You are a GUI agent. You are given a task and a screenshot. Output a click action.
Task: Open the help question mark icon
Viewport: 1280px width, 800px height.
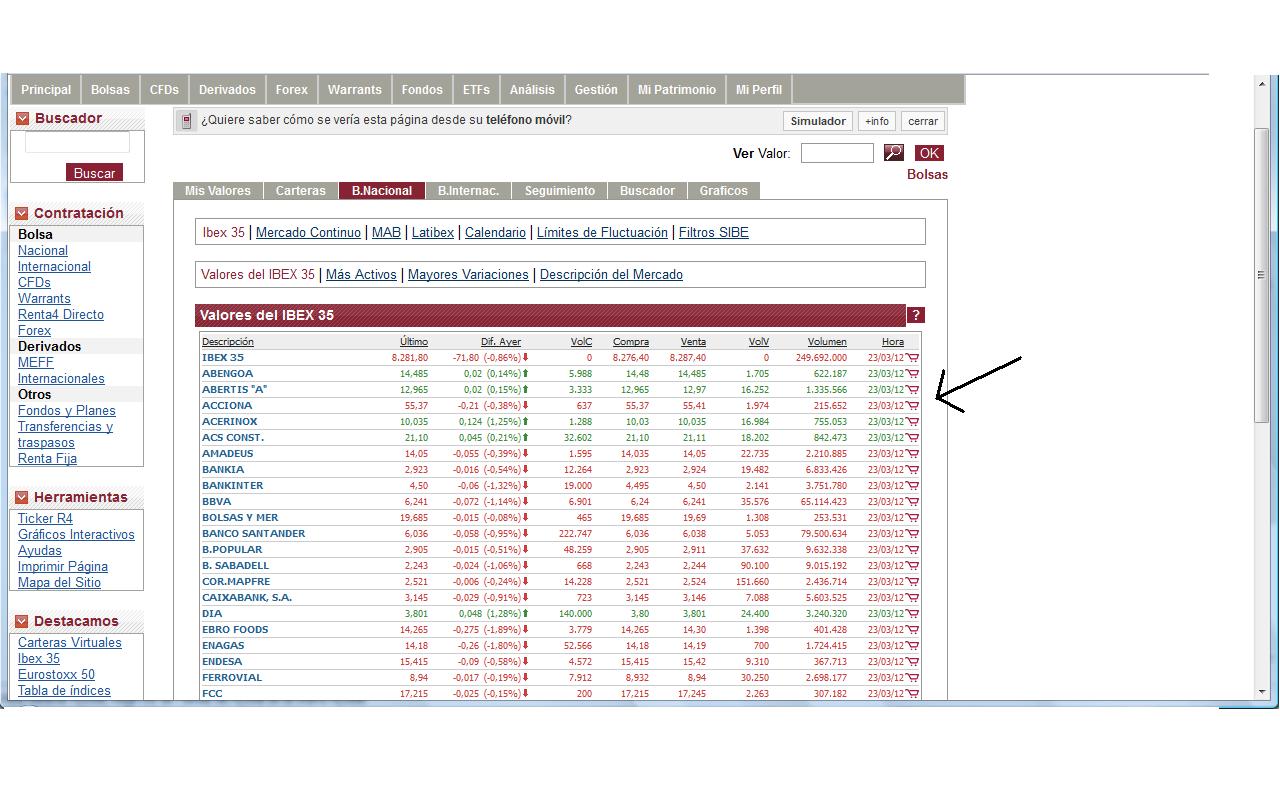915,315
